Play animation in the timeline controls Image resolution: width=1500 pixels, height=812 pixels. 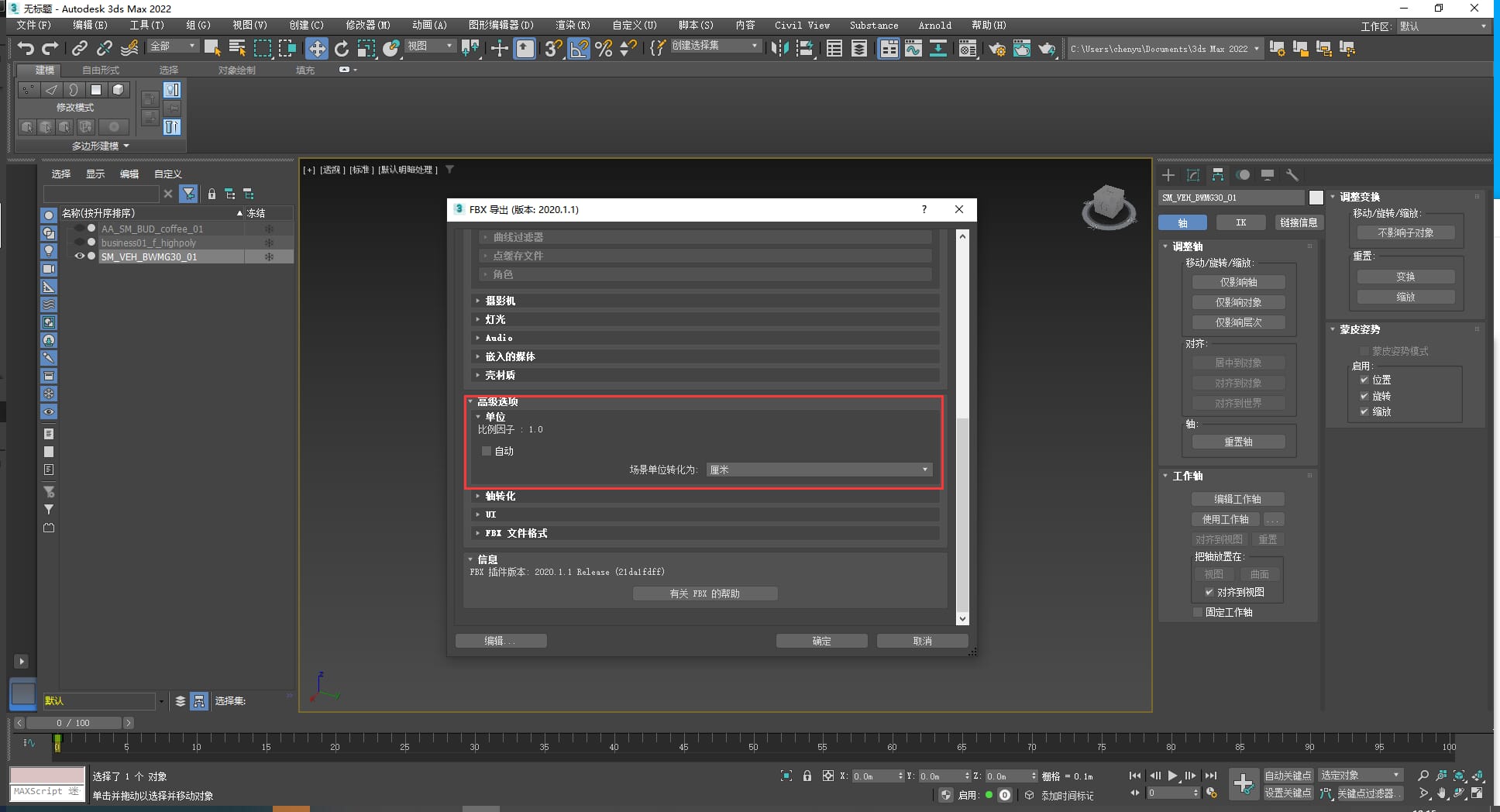1173,776
